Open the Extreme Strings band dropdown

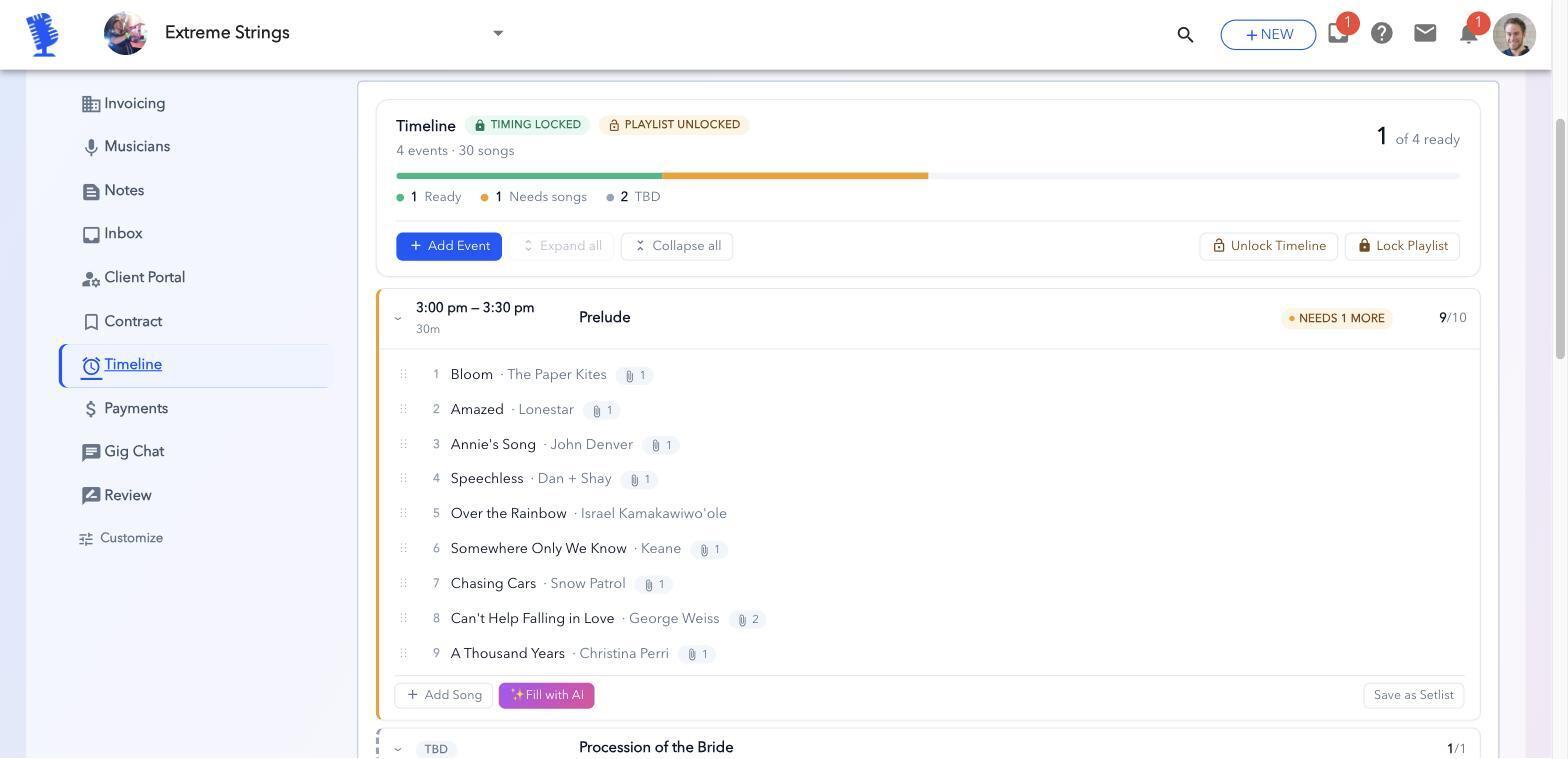pyautogui.click(x=498, y=33)
